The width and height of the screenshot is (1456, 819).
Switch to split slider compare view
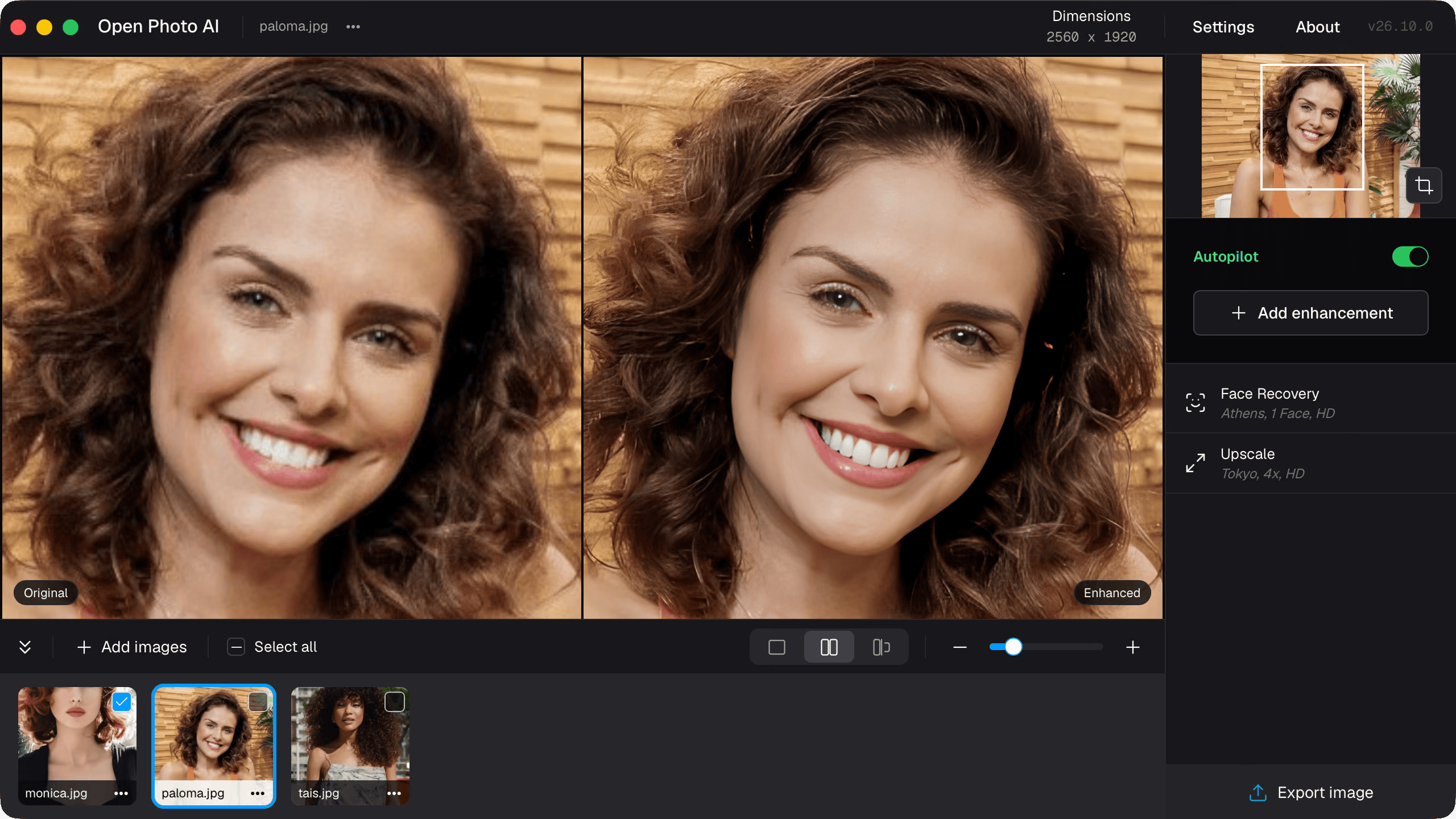click(881, 647)
